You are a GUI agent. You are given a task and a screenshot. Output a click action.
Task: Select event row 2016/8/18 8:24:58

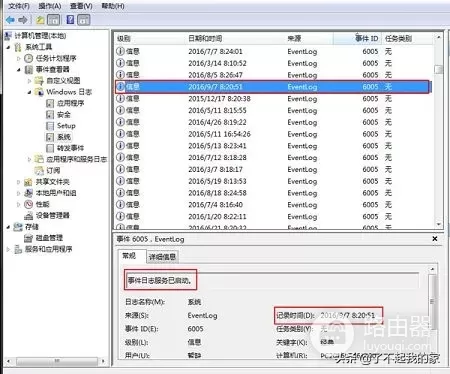pos(273,193)
